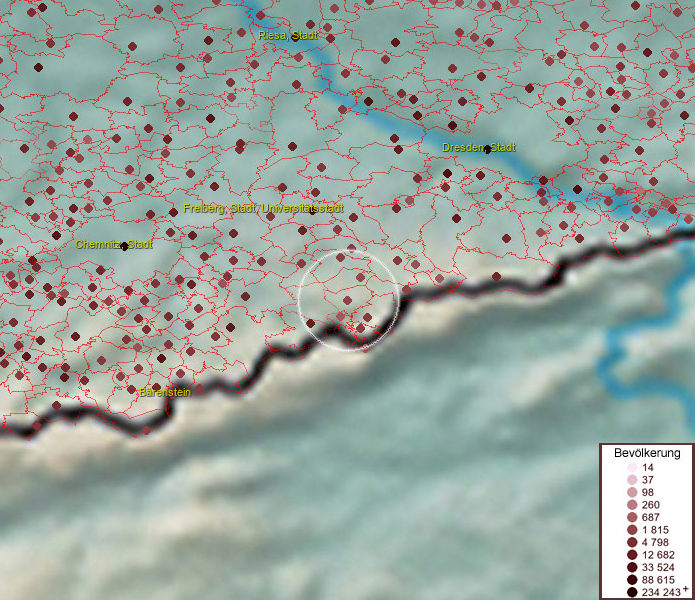This screenshot has width=695, height=600.
Task: Click the legend swatch for 687
Action: pyautogui.click(x=631, y=517)
